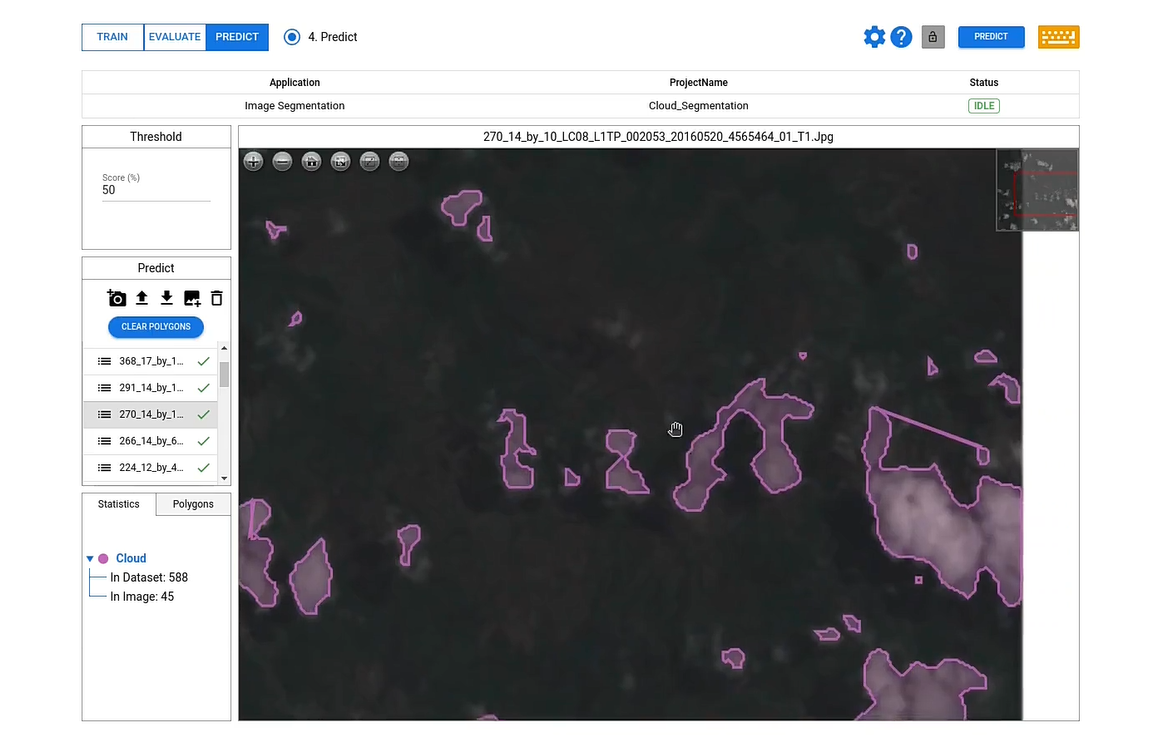Select the '4. Predict' radio button
This screenshot has height=737, width=1162.
coord(292,37)
